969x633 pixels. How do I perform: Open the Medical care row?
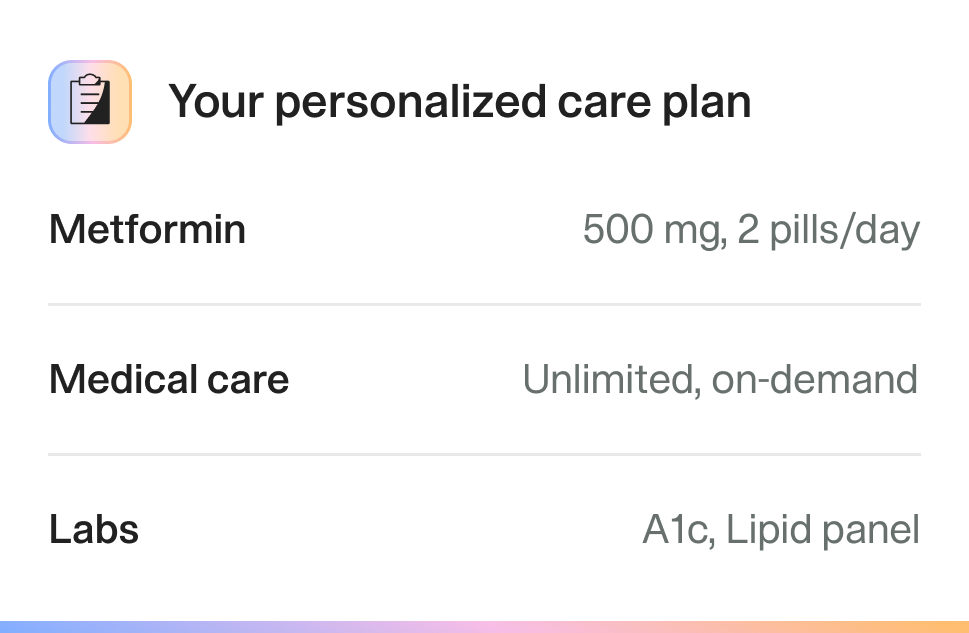pyautogui.click(x=484, y=379)
